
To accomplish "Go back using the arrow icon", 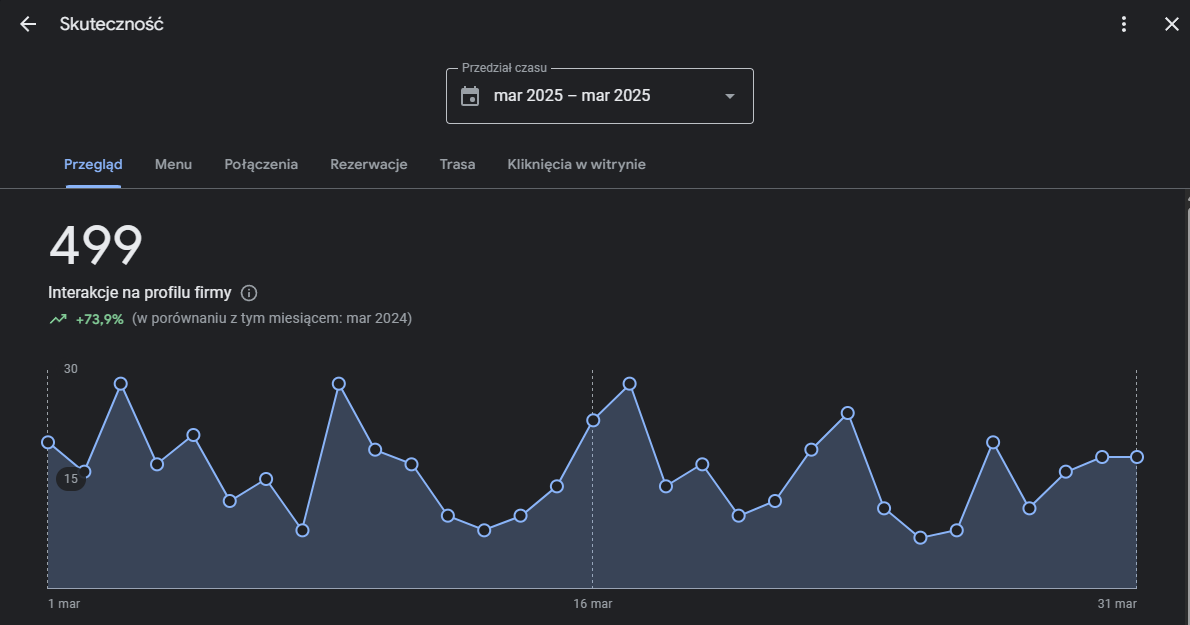I will coord(28,24).
